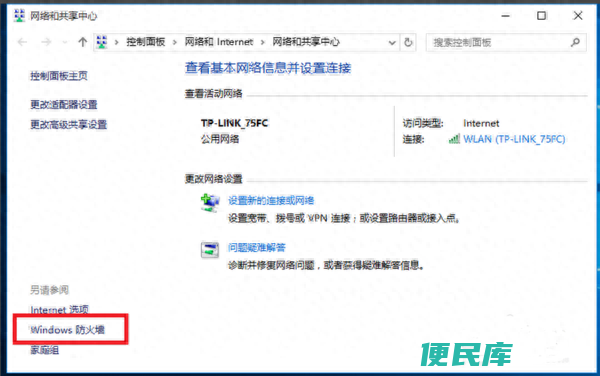Screen dimensions: 600x376
Task: Click WLAN (TP-LINK_75FC) connection link
Action: 514,139
